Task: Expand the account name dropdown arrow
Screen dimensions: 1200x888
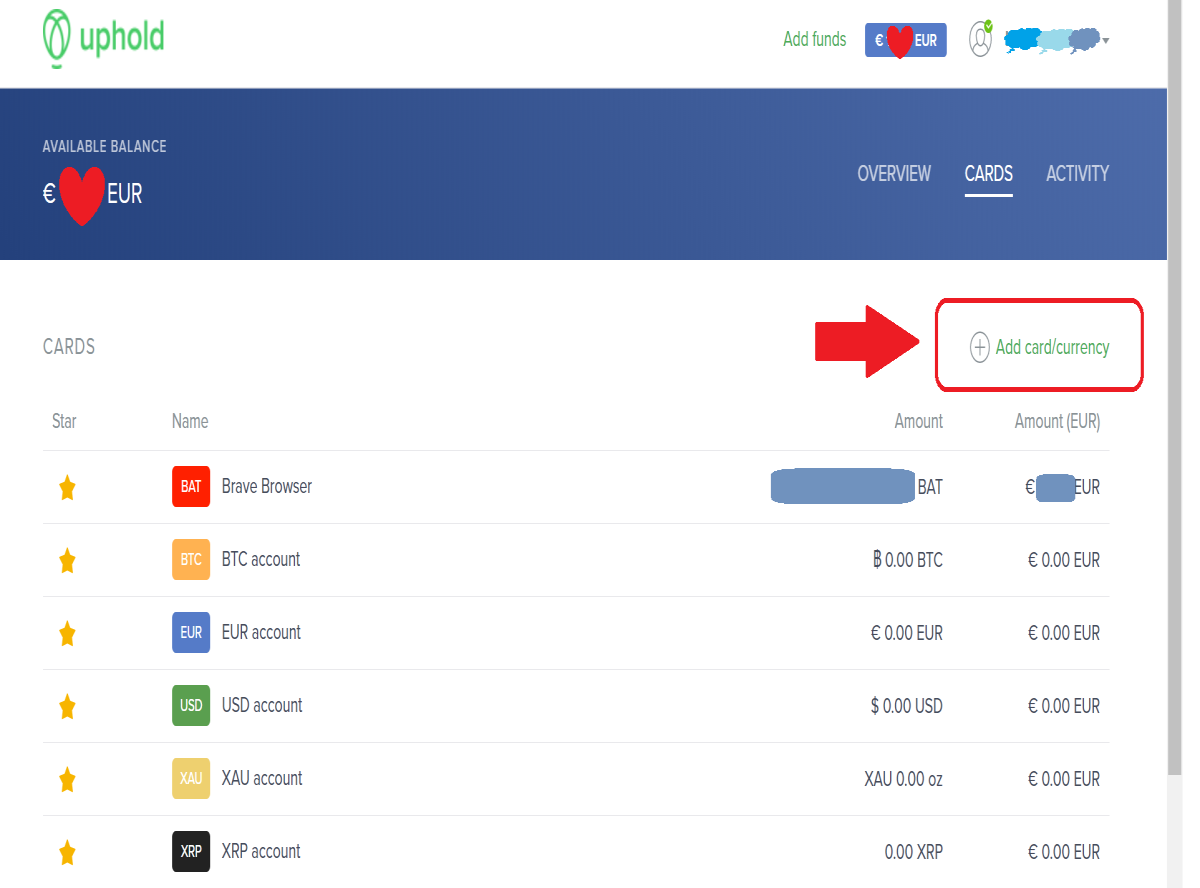Action: [x=1105, y=41]
